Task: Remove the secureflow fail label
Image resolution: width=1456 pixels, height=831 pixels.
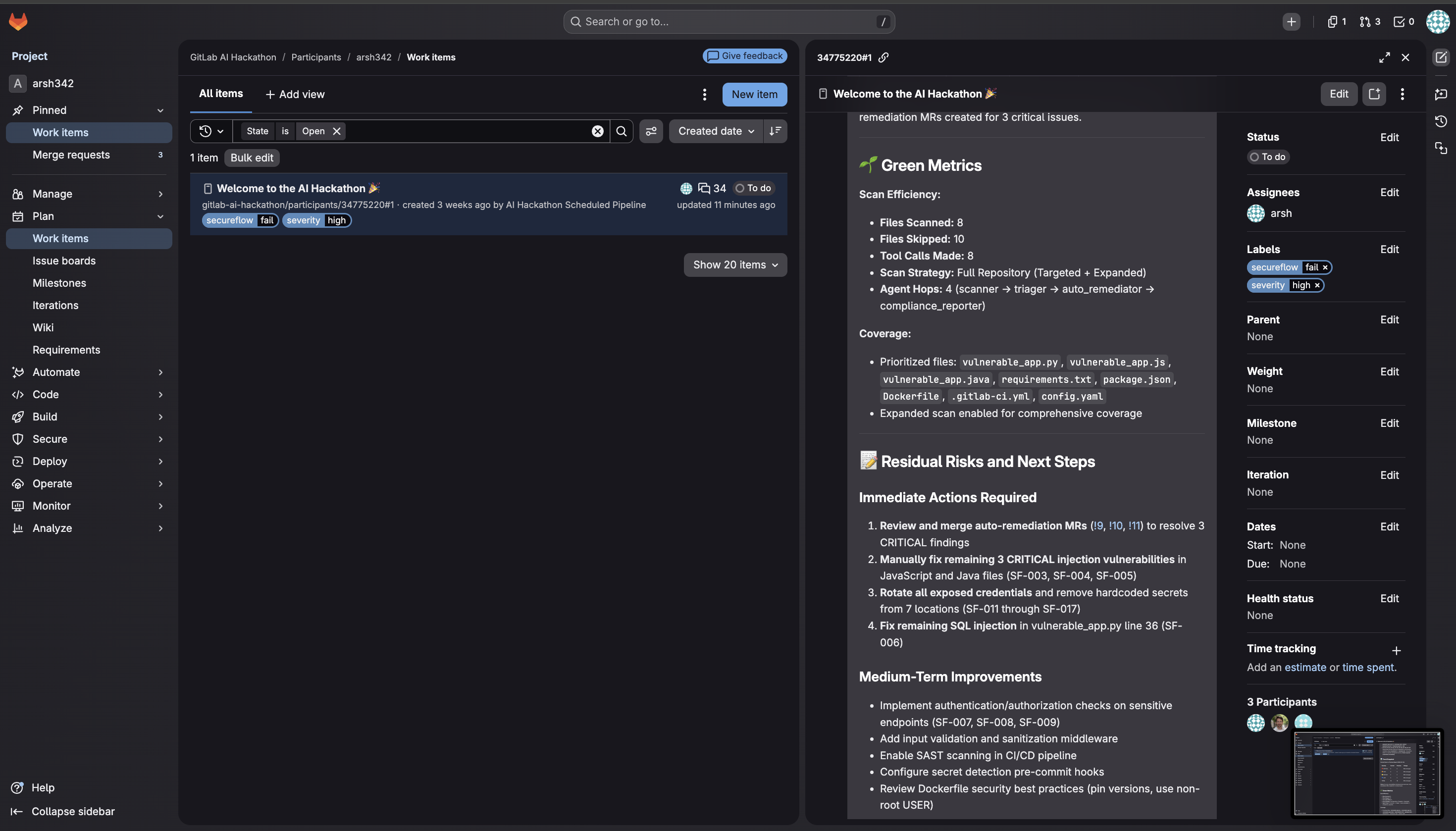Action: 1325,267
